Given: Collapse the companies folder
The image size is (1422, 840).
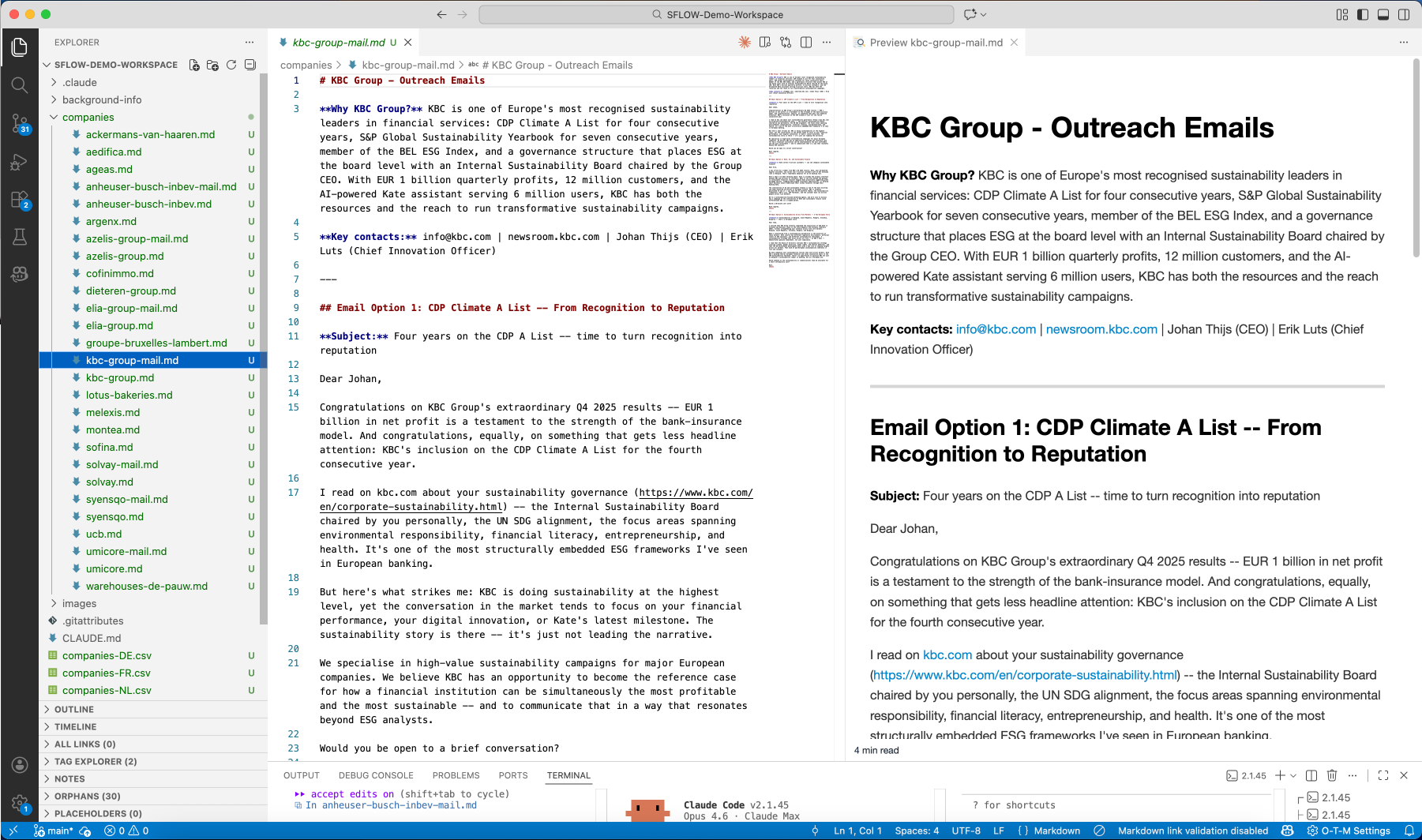Looking at the screenshot, I should pos(87,117).
